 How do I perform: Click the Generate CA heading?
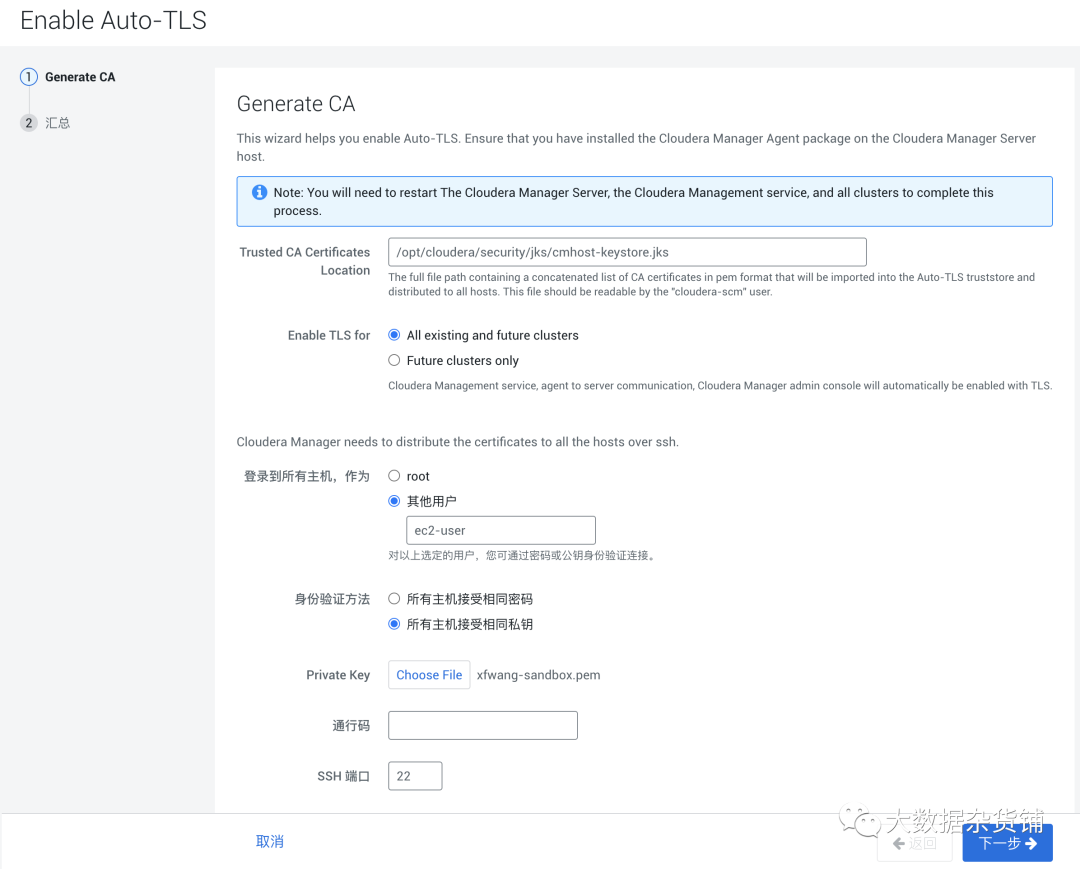click(295, 103)
